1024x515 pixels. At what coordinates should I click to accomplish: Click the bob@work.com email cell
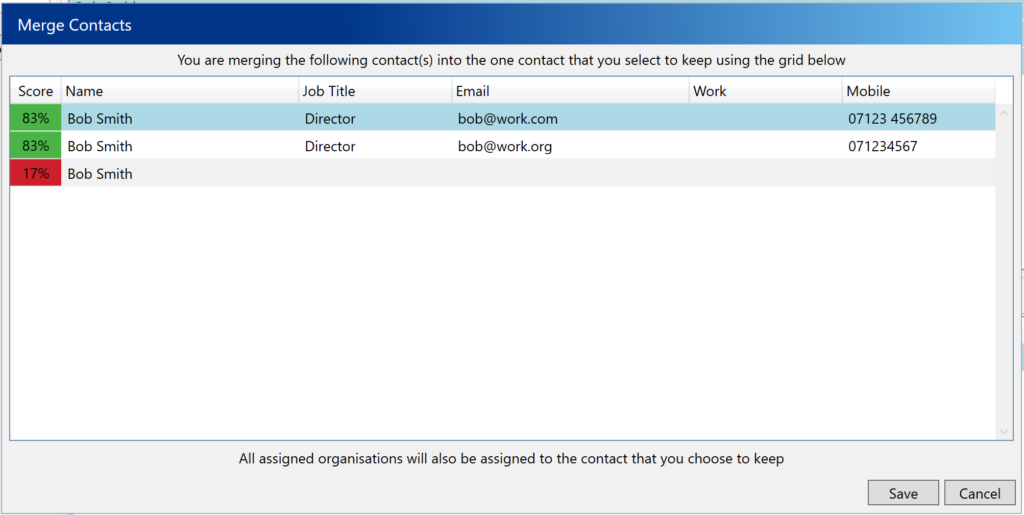(507, 118)
